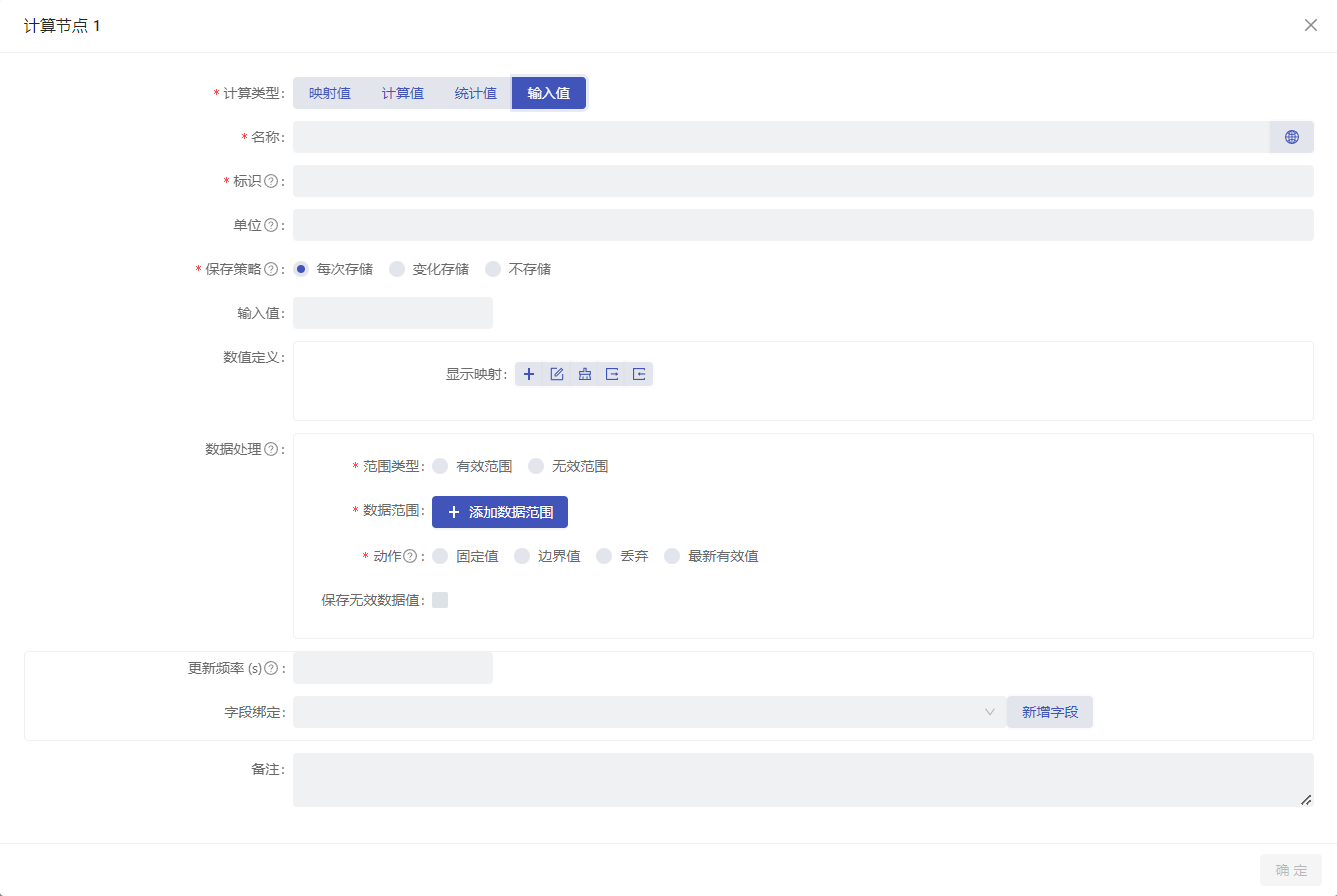The height and width of the screenshot is (896, 1337).
Task: Toggle the 保存无效数据值 checkbox
Action: pos(440,600)
